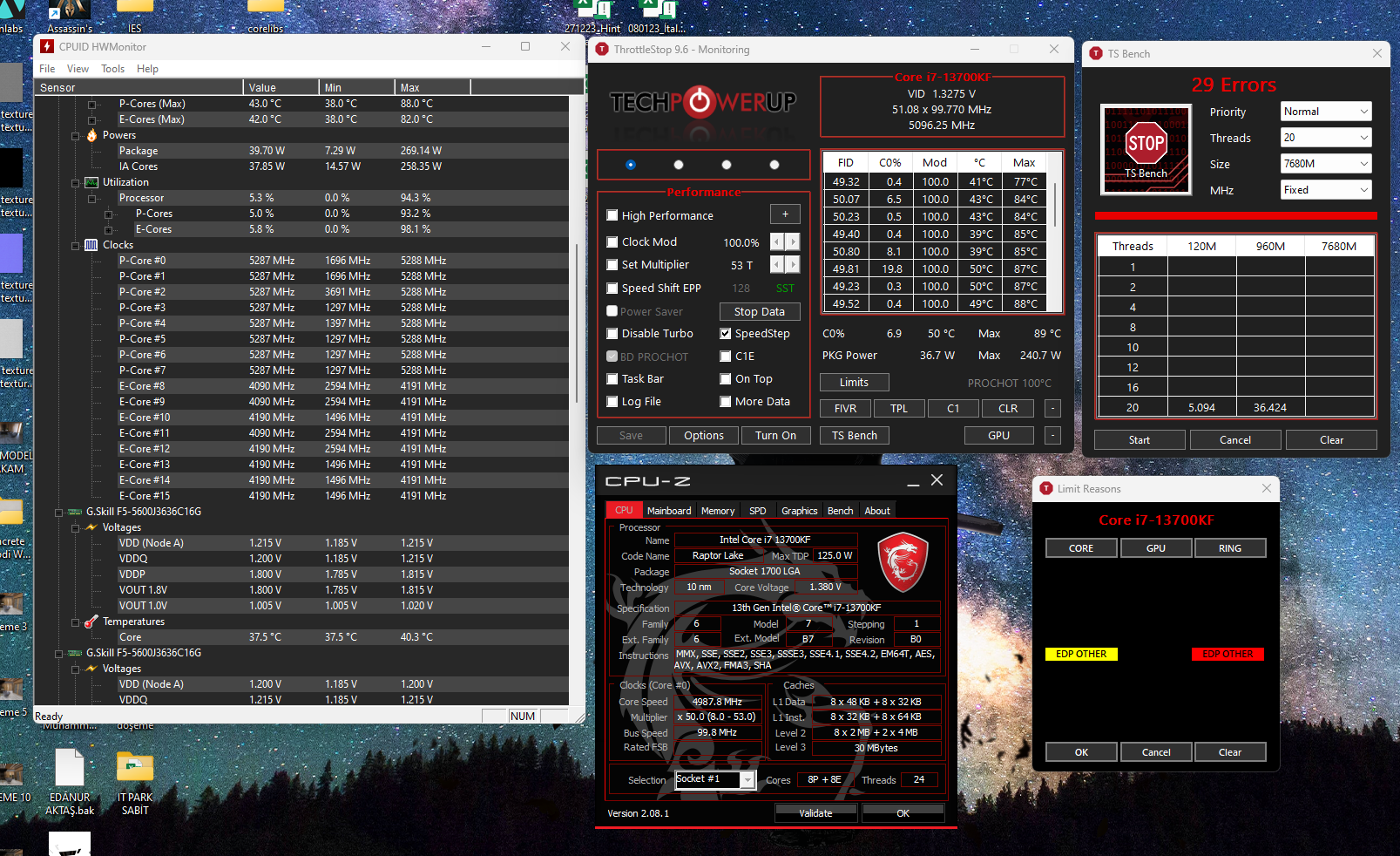This screenshot has height=856, width=1400.
Task: Click the Turn On button in ThrottleStop
Action: coord(775,435)
